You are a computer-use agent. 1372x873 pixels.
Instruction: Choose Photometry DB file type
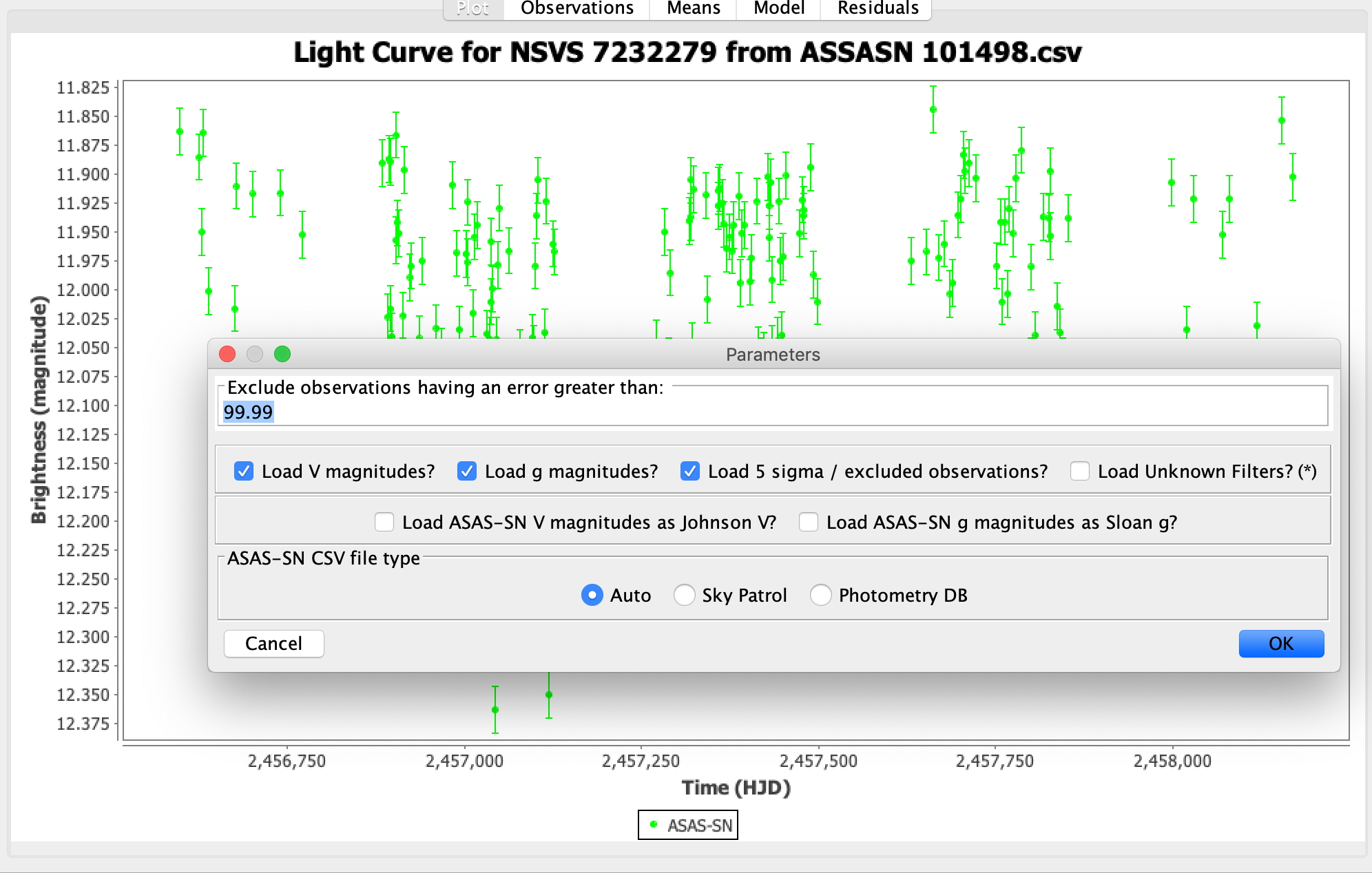[821, 595]
